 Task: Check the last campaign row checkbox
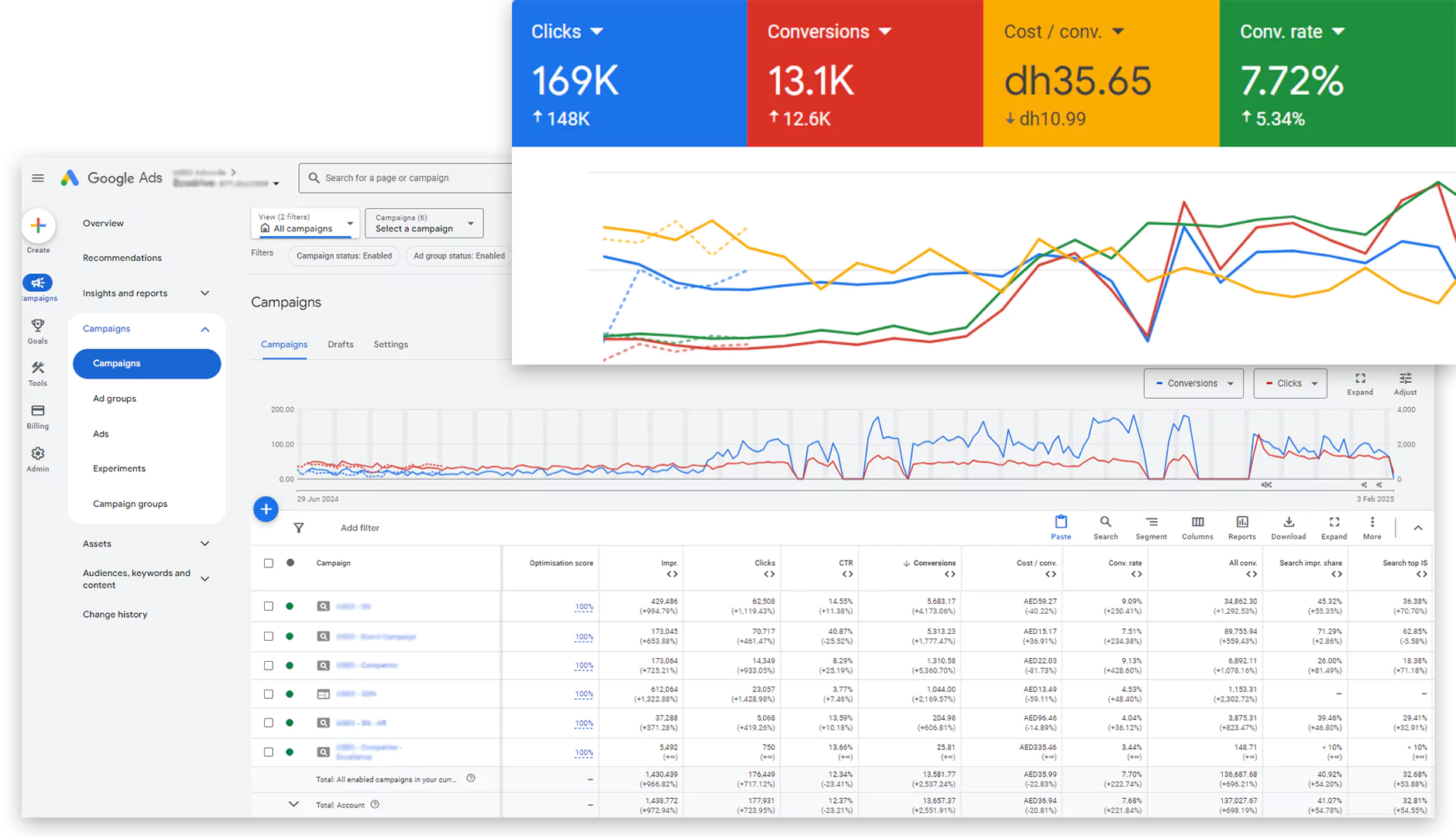click(x=269, y=752)
